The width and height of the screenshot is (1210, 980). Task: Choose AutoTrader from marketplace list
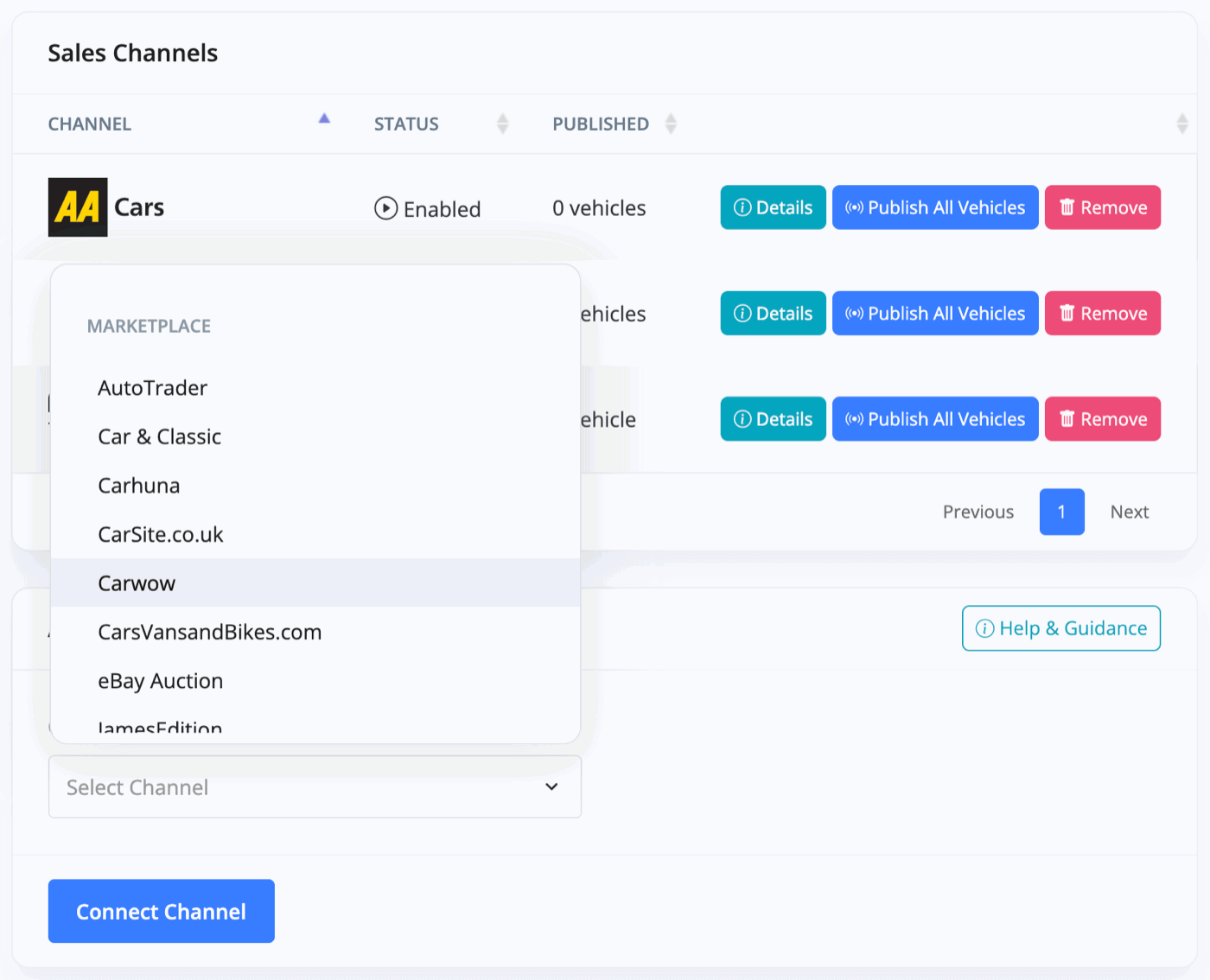pyautogui.click(x=315, y=388)
